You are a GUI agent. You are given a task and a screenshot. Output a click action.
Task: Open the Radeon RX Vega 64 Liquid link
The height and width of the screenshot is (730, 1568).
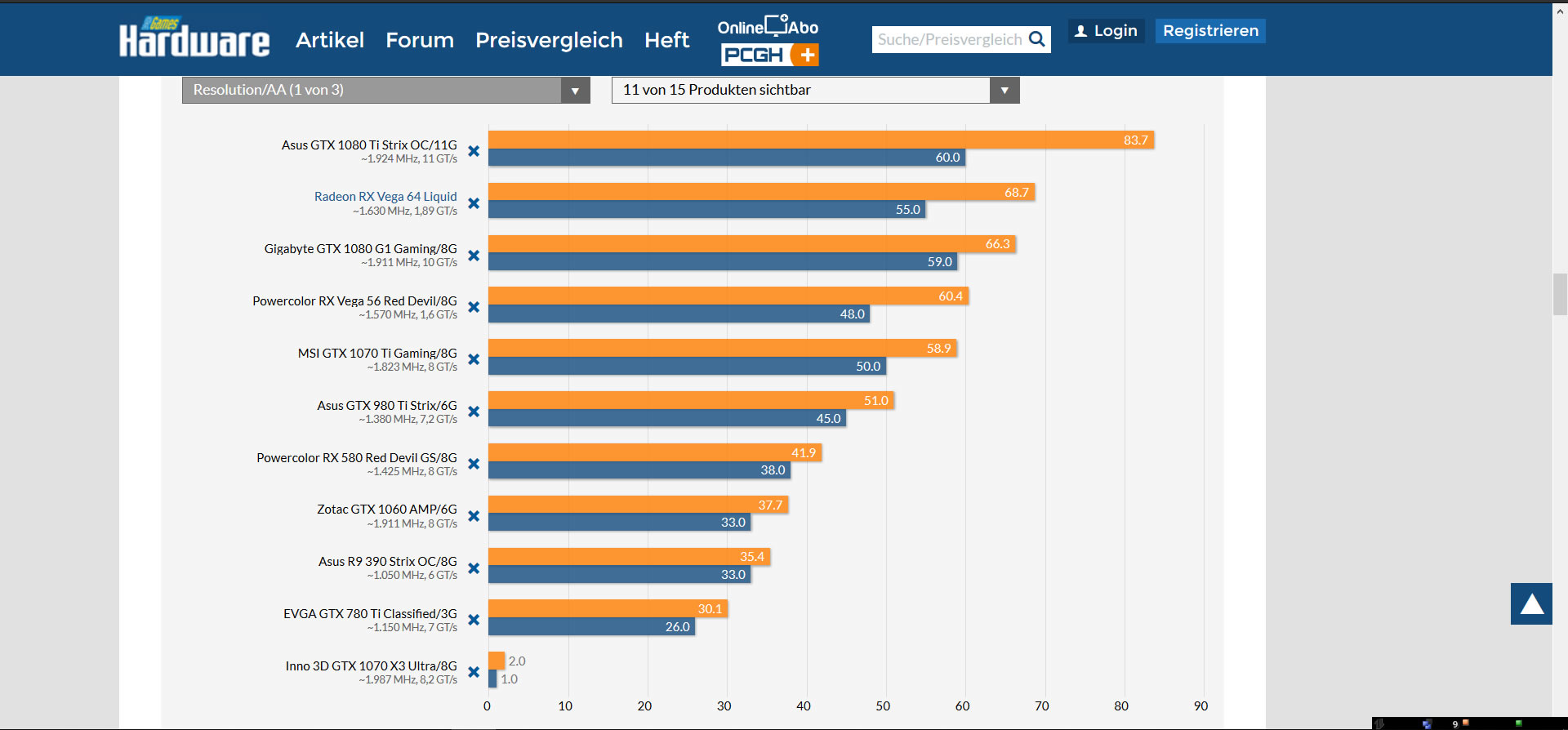385,197
